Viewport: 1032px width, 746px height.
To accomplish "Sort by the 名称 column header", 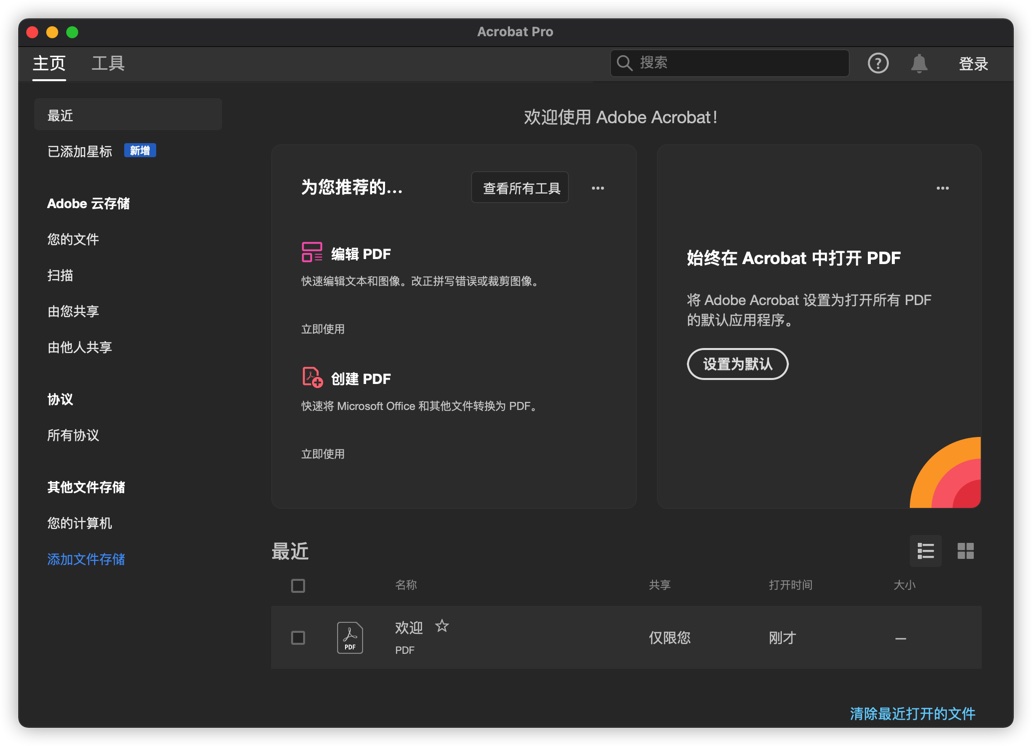I will pyautogui.click(x=405, y=585).
